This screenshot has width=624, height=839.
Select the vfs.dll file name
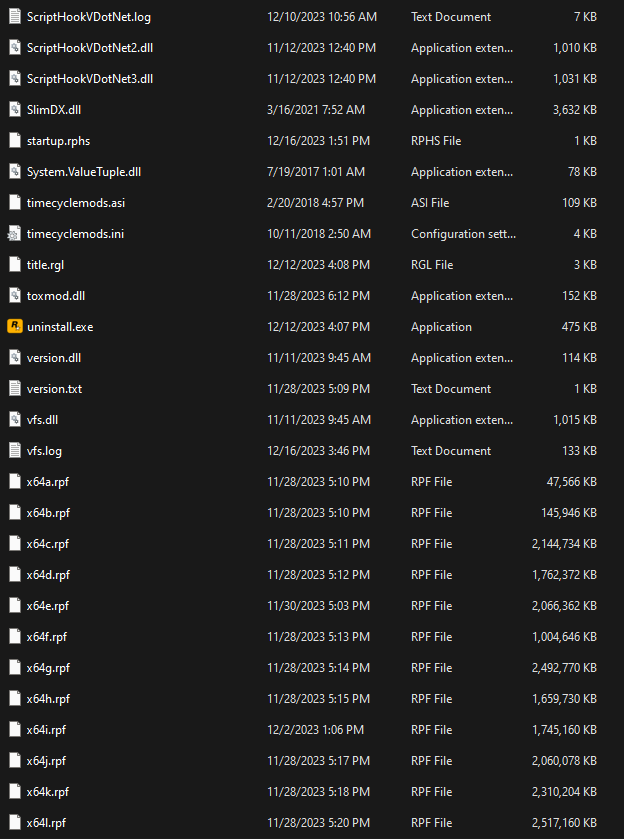tap(43, 419)
